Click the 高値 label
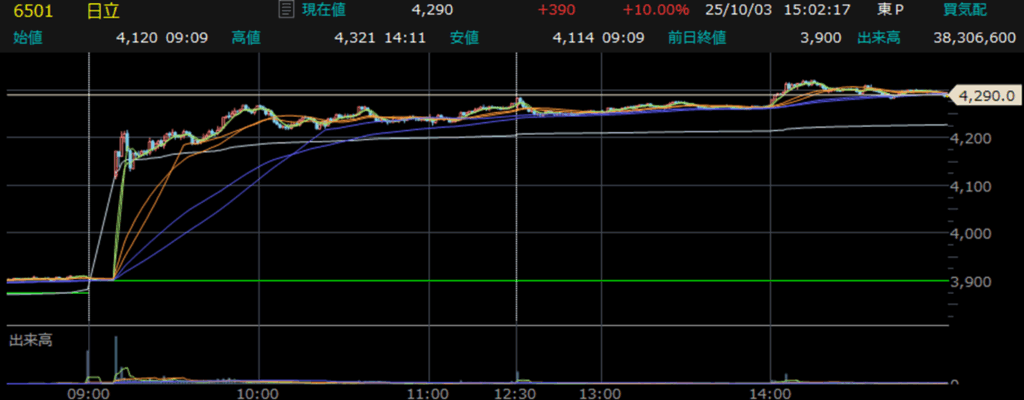 point(245,38)
